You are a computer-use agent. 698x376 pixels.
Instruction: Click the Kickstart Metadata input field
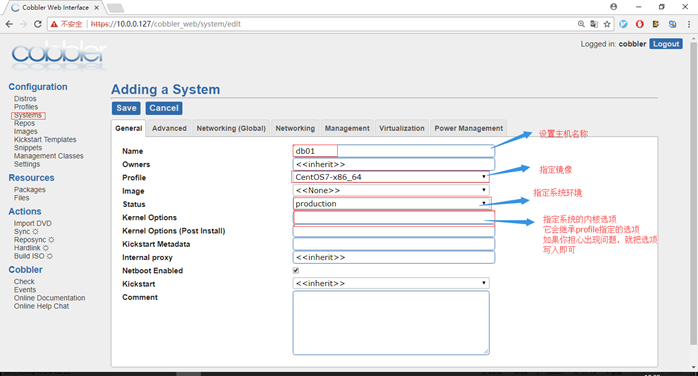coord(394,244)
